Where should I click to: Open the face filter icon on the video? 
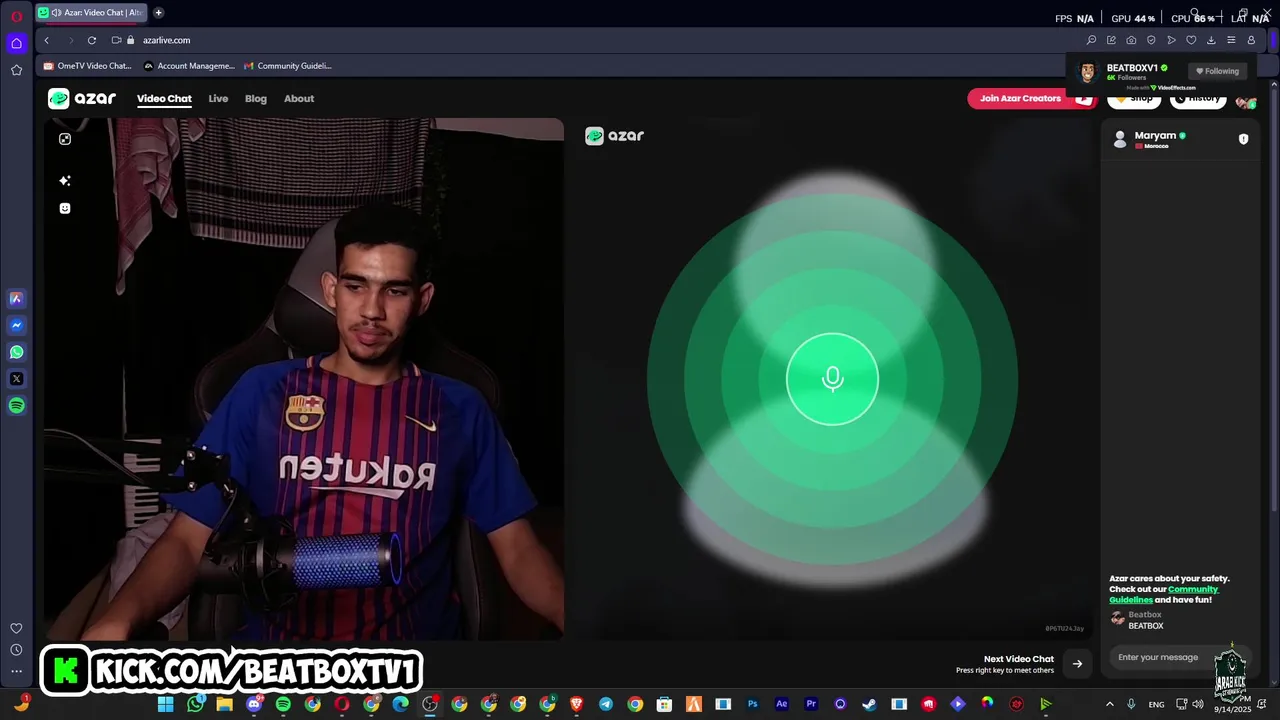coord(65,208)
